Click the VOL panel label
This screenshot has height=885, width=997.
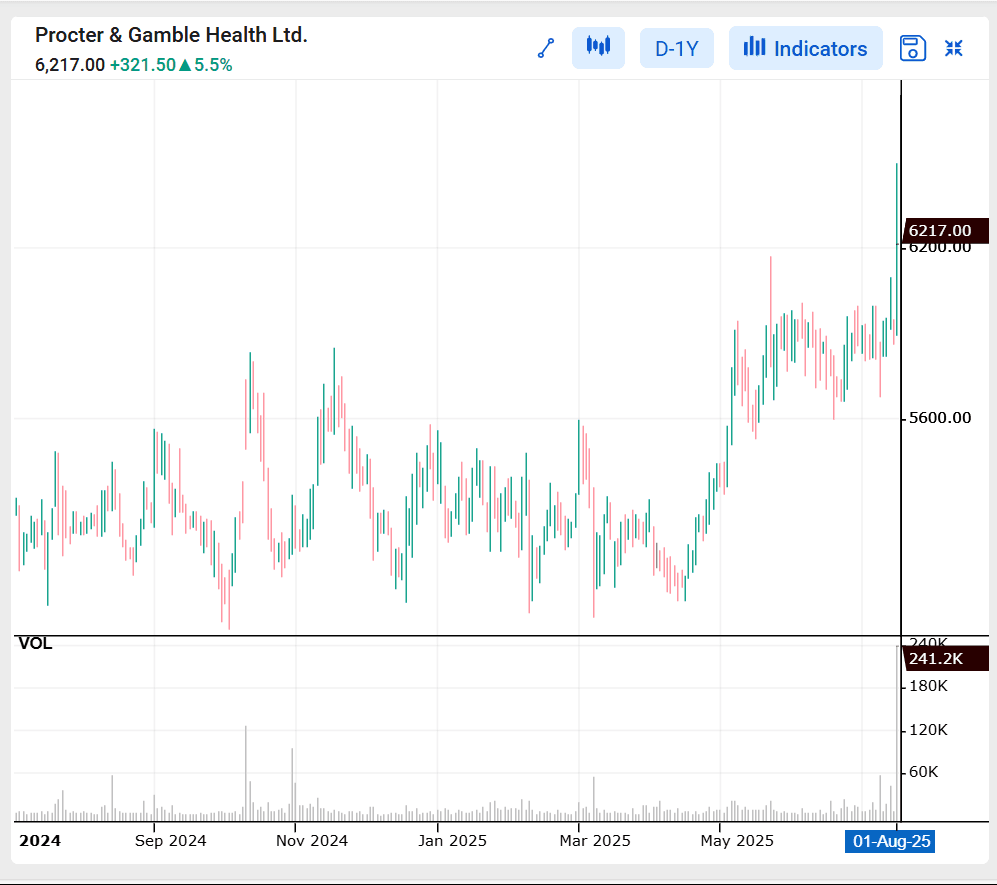tap(35, 643)
